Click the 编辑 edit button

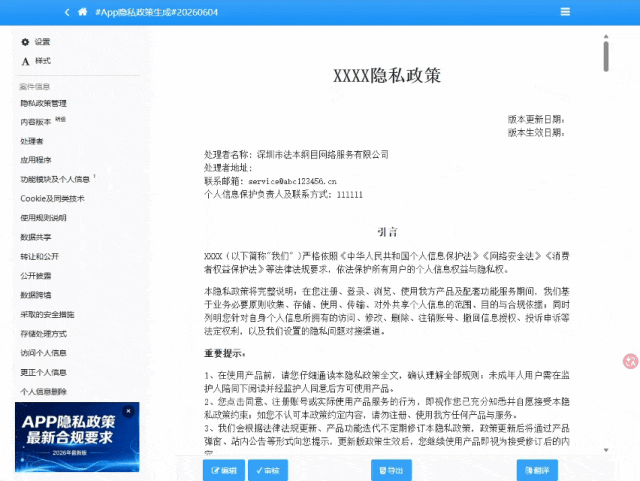click(x=224, y=470)
